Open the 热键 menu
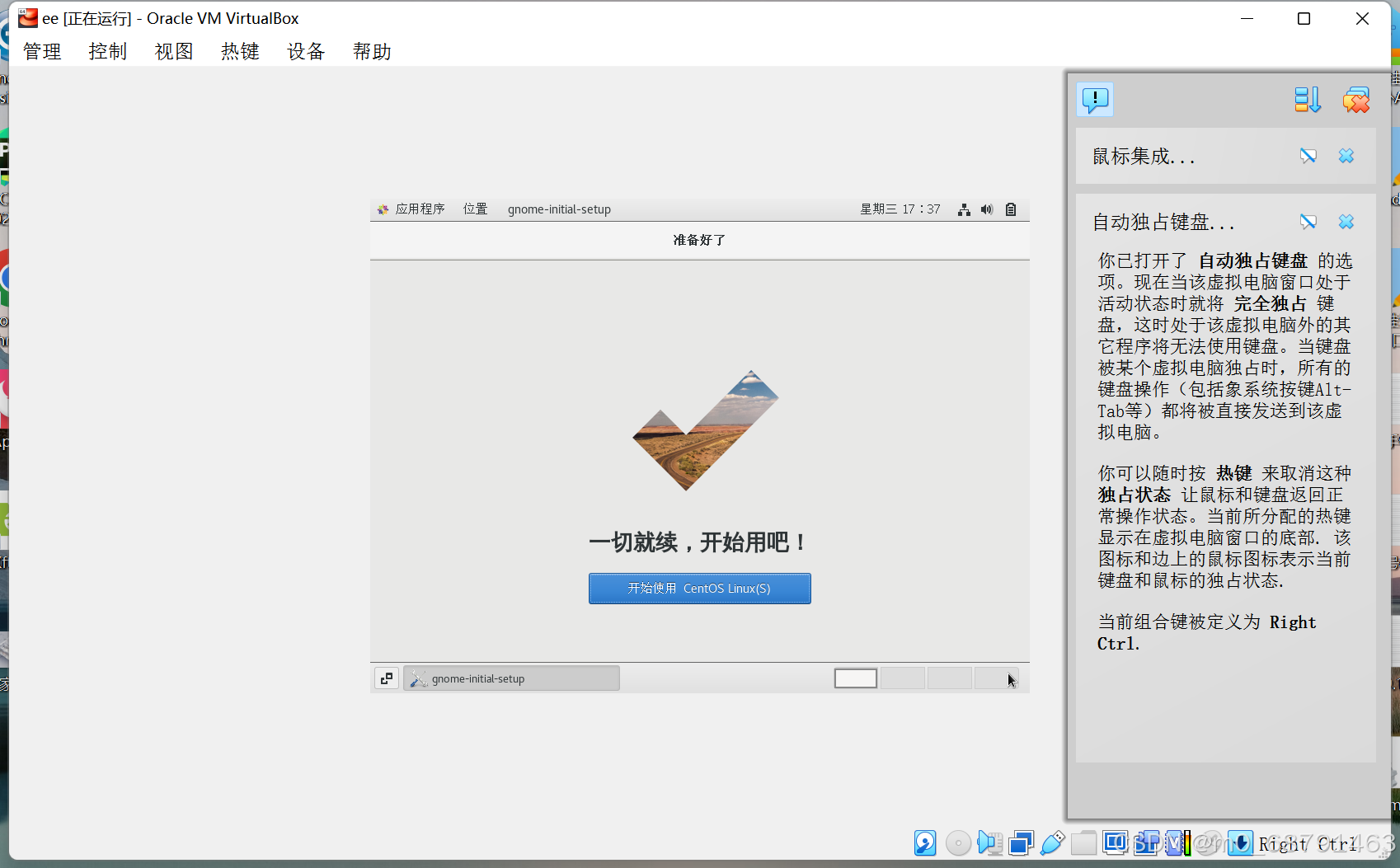The height and width of the screenshot is (868, 1400). click(240, 51)
